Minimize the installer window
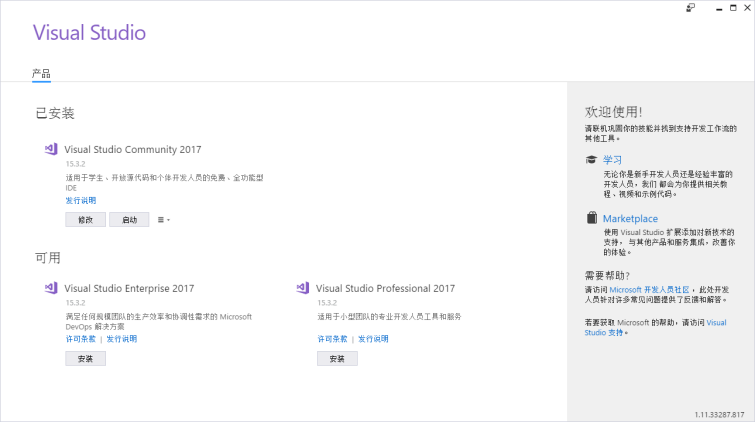The image size is (755, 422). point(719,8)
